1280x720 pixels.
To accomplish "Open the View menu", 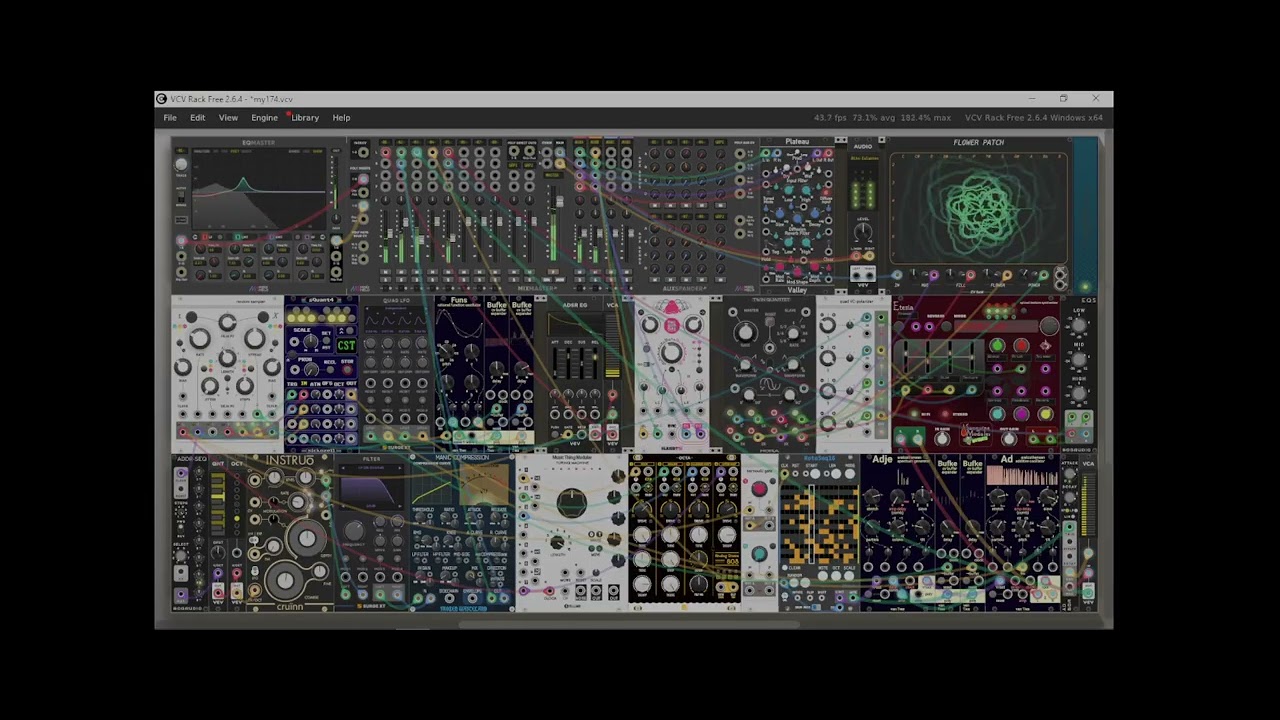I will [x=228, y=118].
